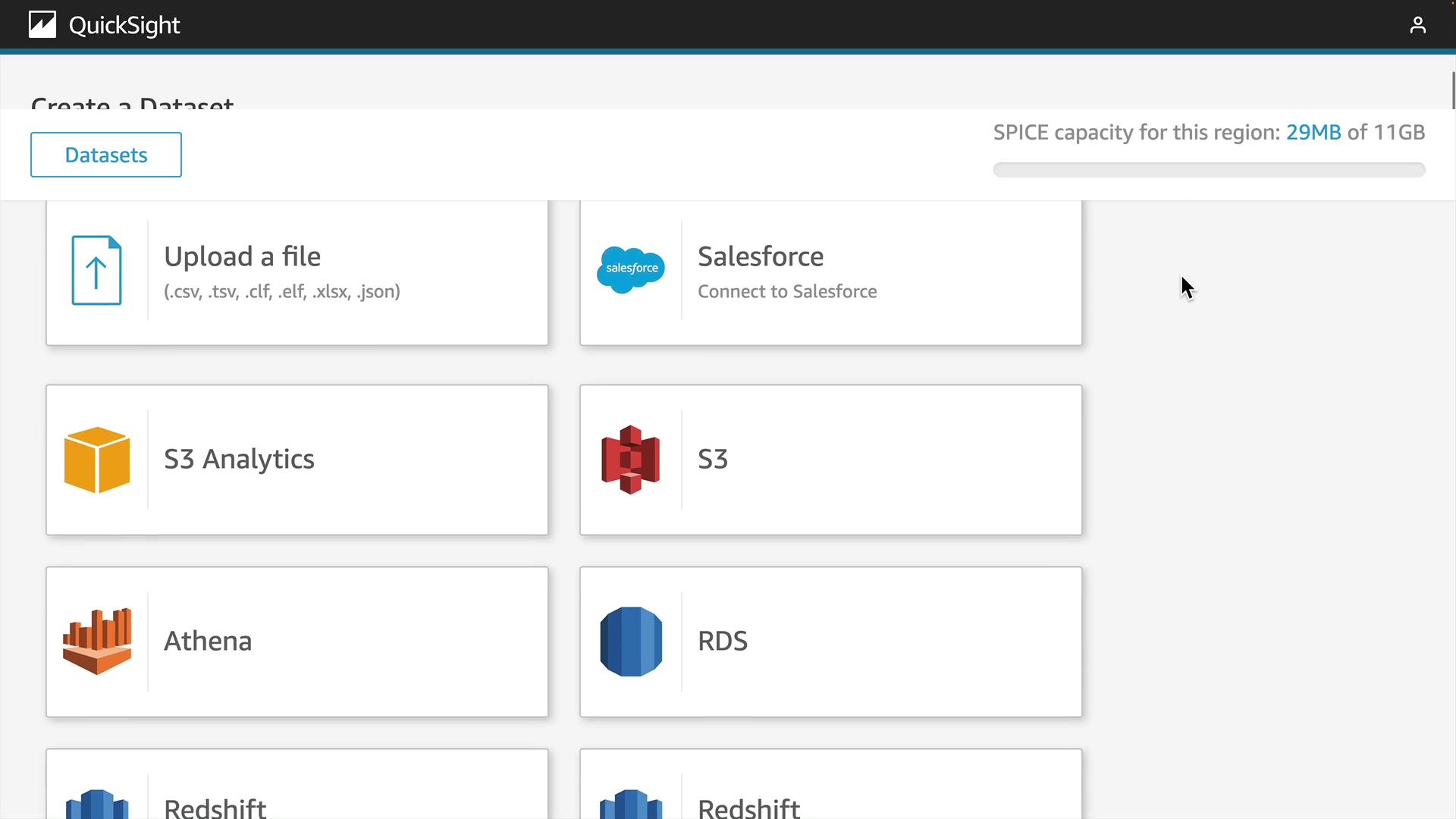The height and width of the screenshot is (819, 1456).
Task: Select the S3 Analytics data source label
Action: (239, 459)
